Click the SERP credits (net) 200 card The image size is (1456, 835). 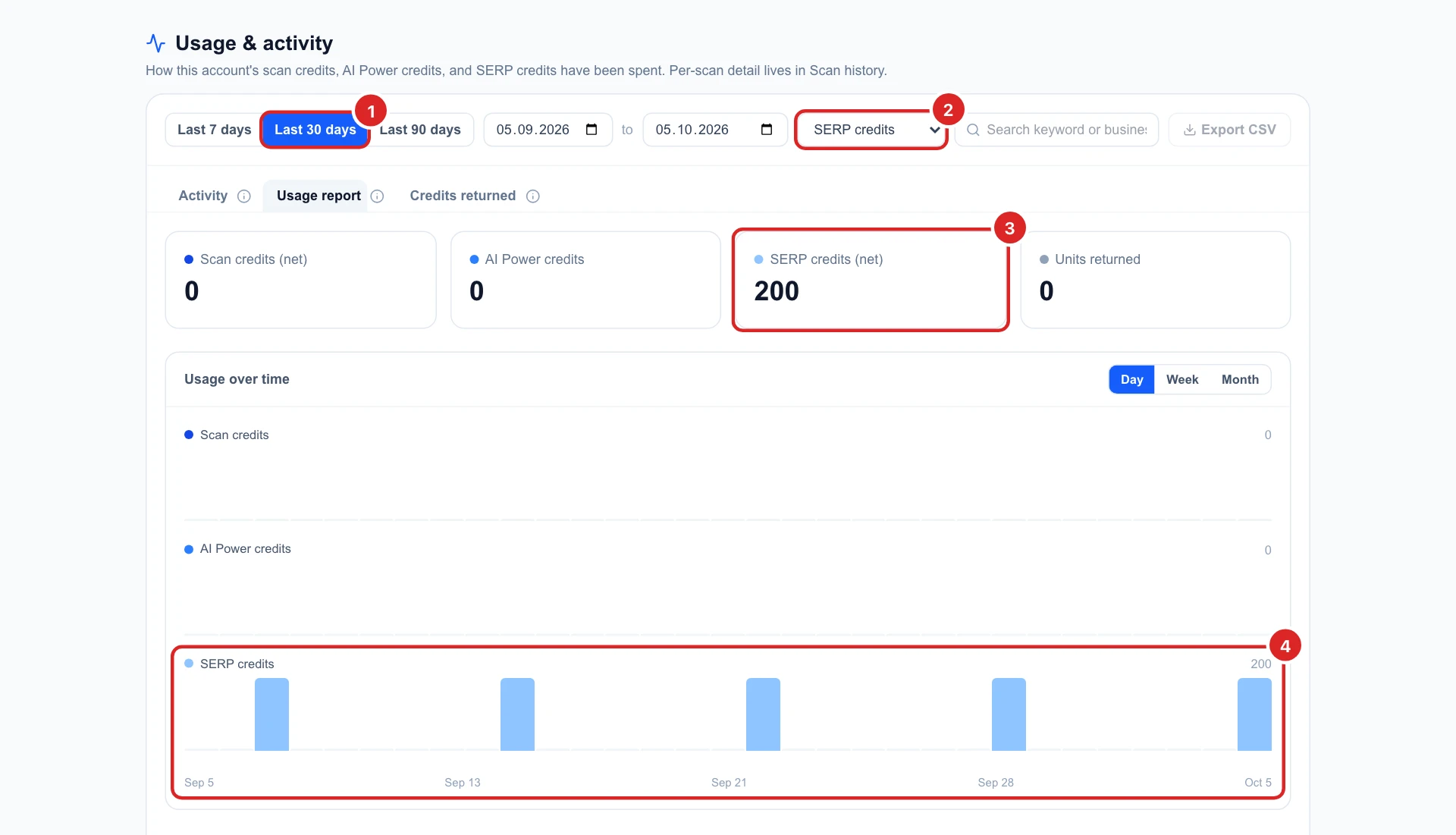871,280
